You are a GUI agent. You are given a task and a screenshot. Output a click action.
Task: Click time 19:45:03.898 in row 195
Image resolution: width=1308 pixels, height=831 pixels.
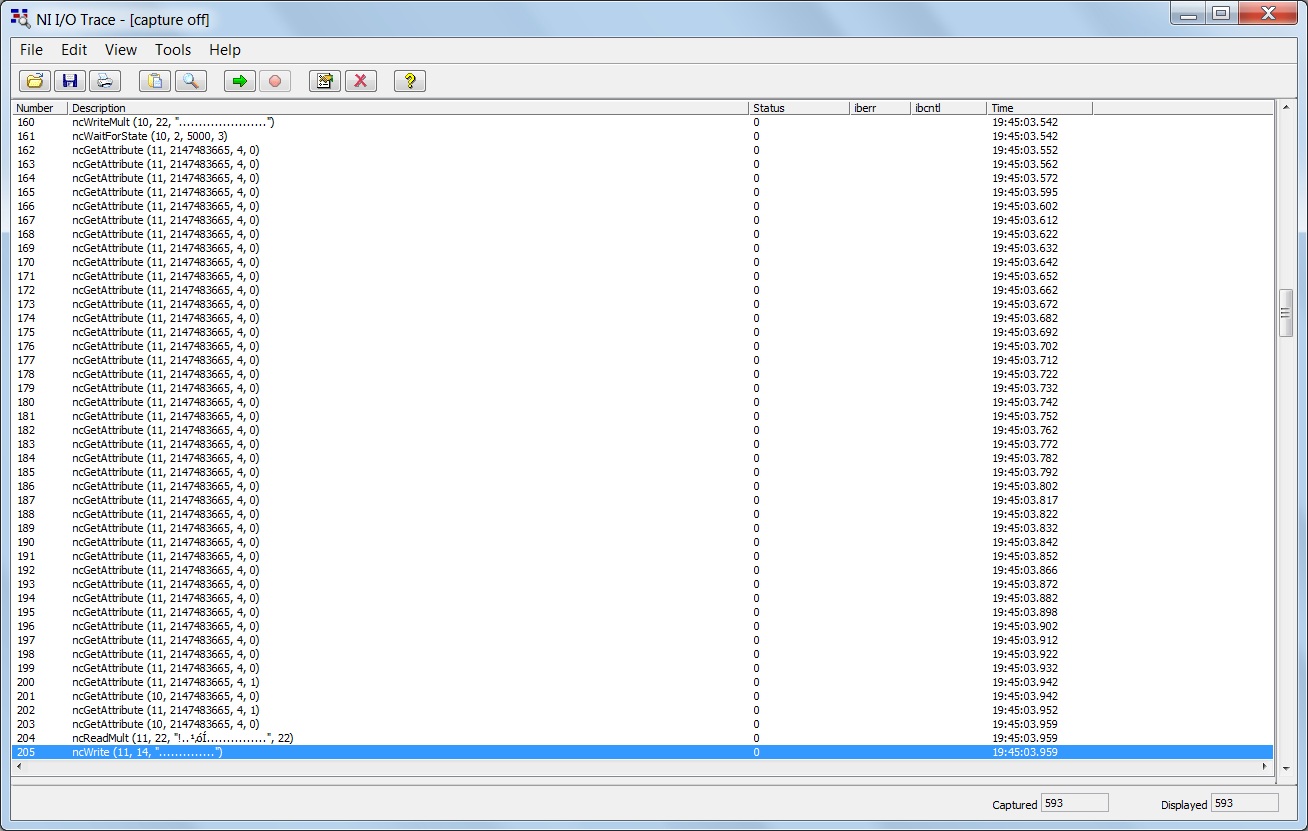(x=1025, y=612)
